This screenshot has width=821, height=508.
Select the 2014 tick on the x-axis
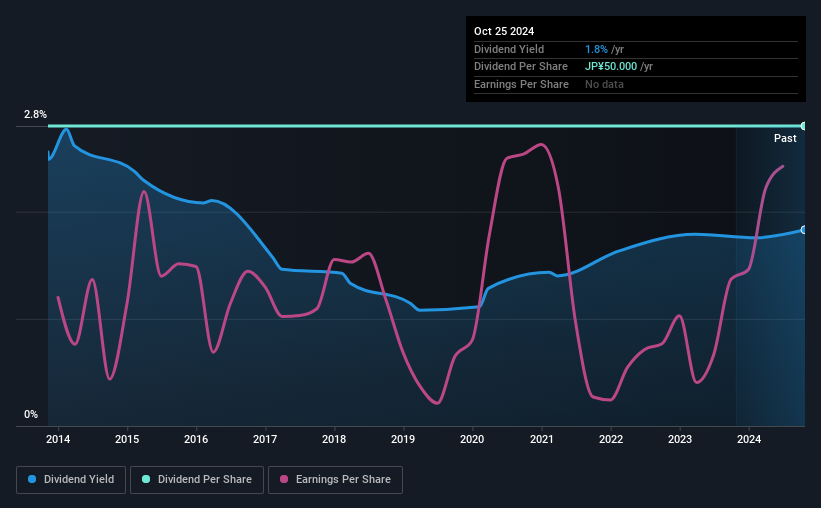[x=58, y=439]
